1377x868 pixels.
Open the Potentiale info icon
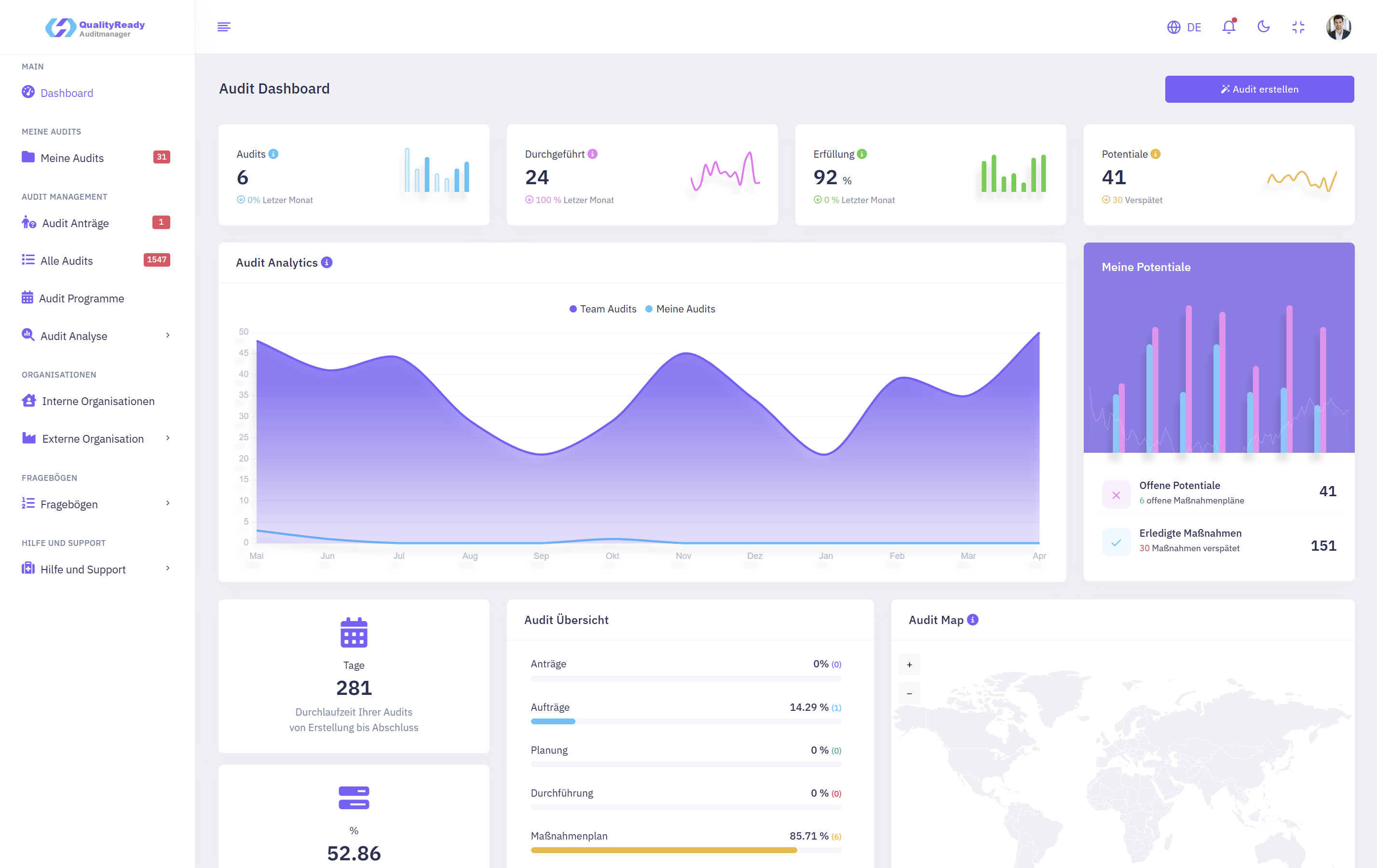point(1155,154)
